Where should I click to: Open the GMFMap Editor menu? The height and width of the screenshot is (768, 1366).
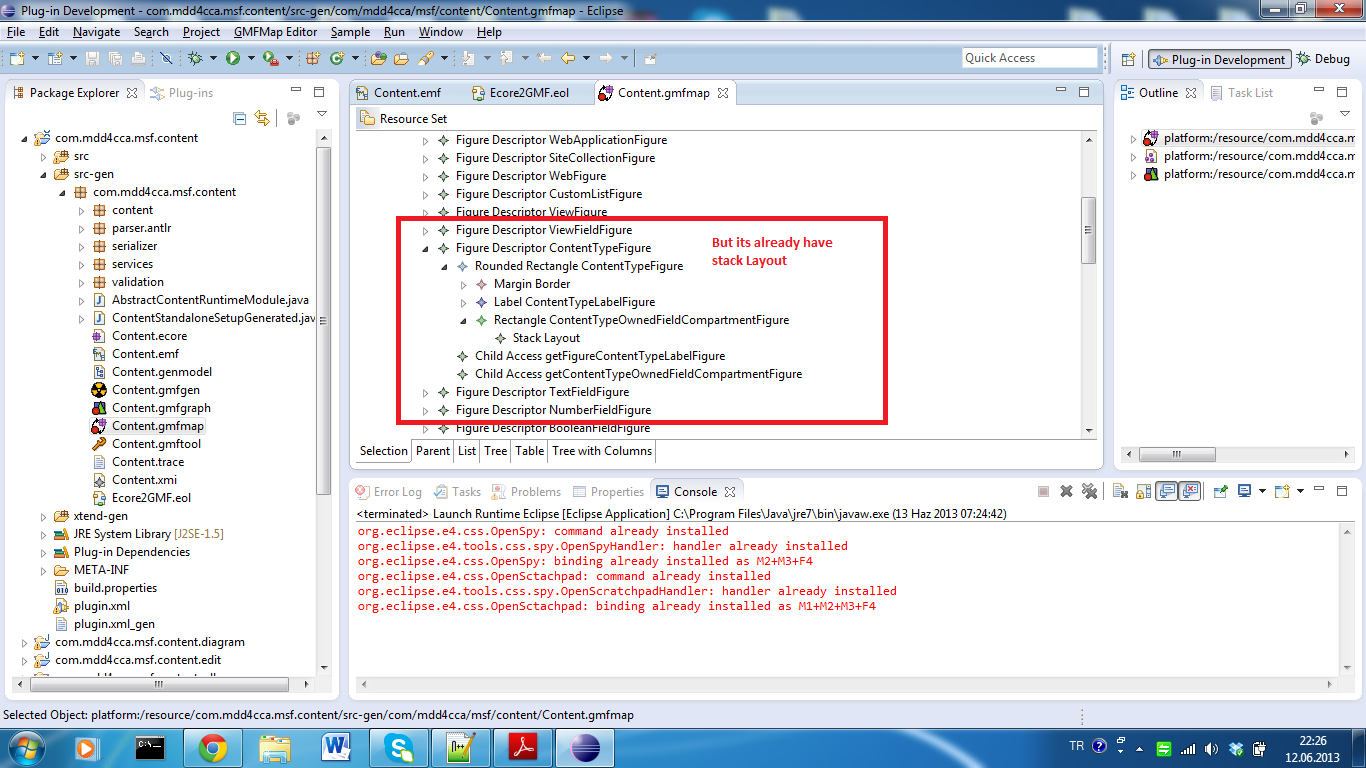click(275, 32)
